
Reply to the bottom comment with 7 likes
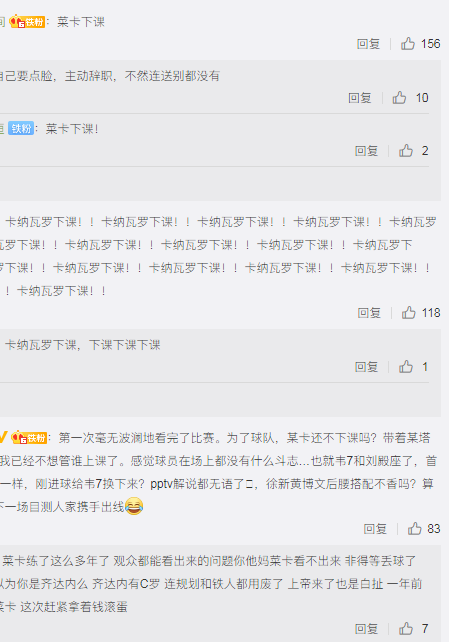[x=366, y=628]
